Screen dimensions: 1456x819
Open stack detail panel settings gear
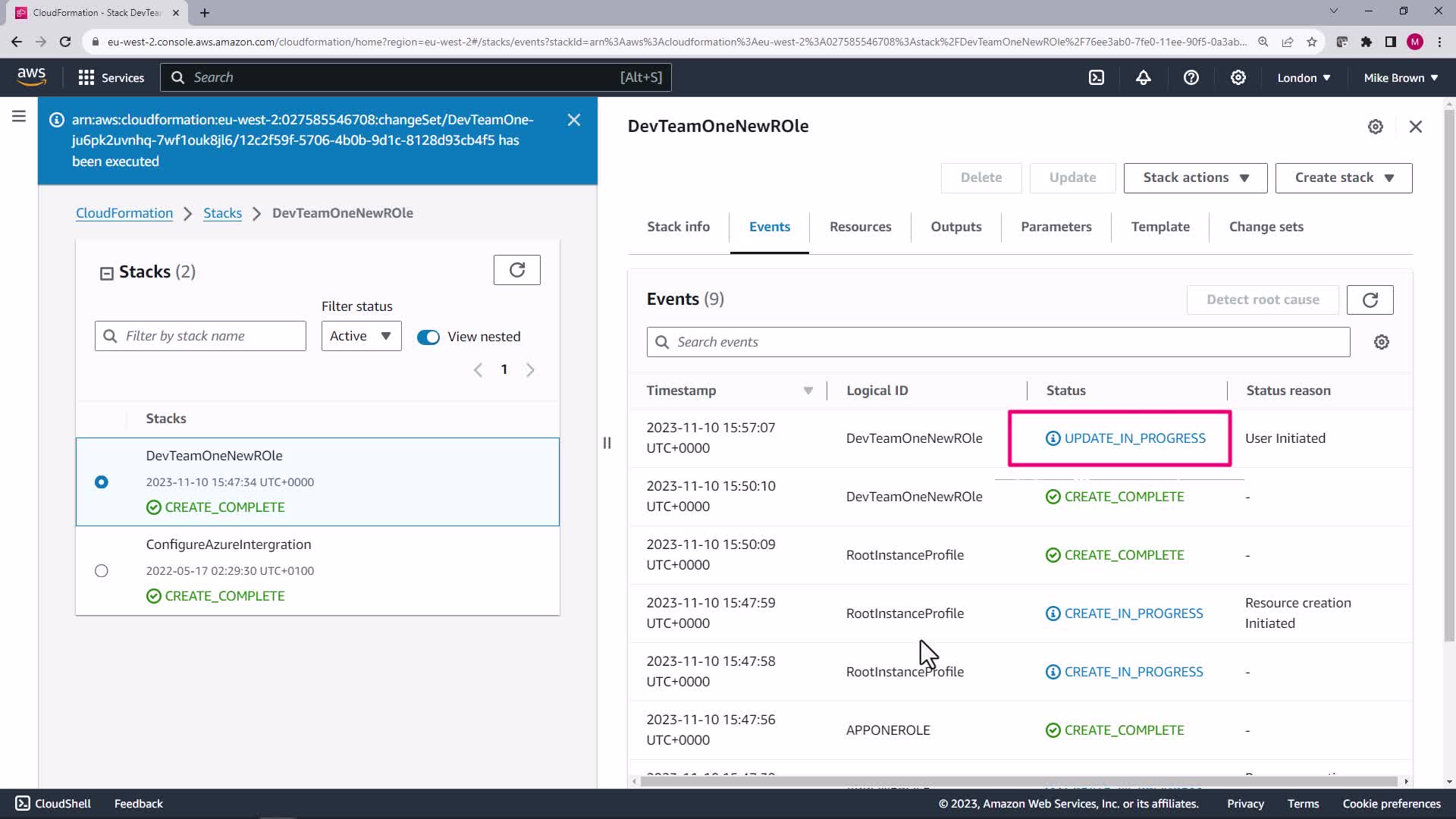pos(1375,127)
